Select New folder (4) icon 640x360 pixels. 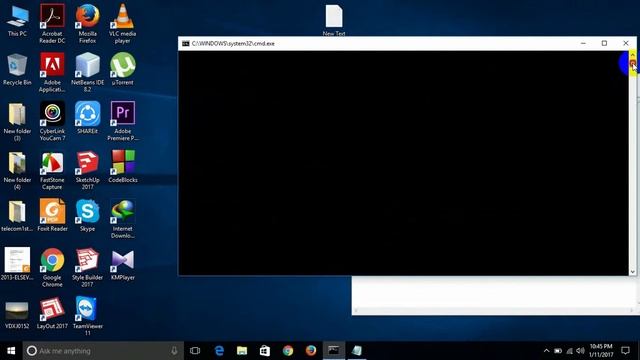(x=17, y=170)
